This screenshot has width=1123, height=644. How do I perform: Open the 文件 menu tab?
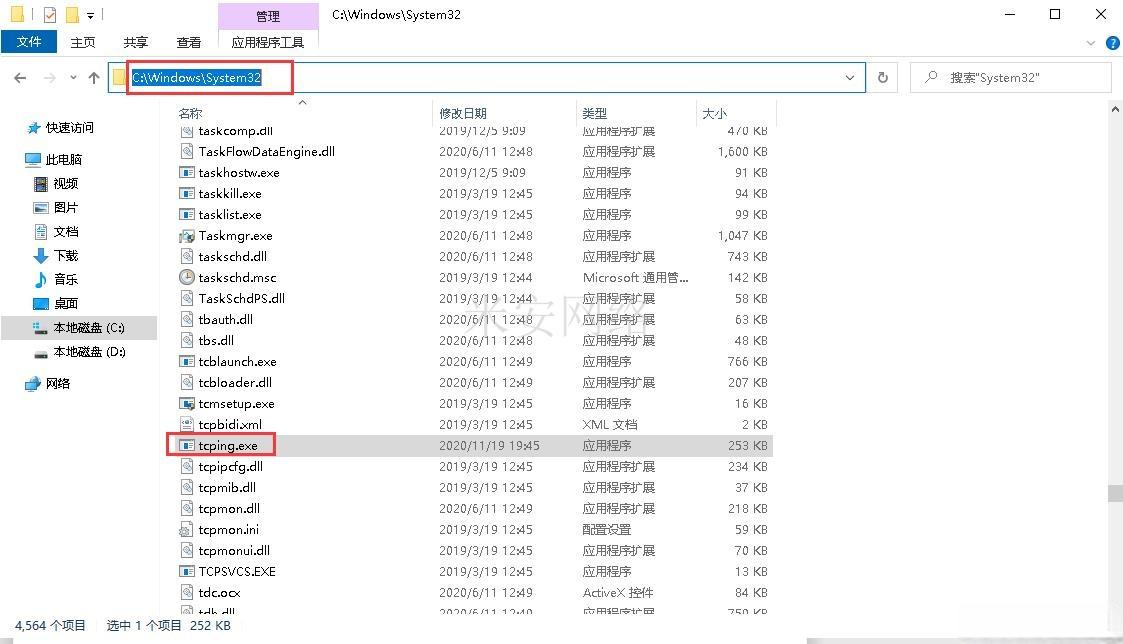(29, 42)
